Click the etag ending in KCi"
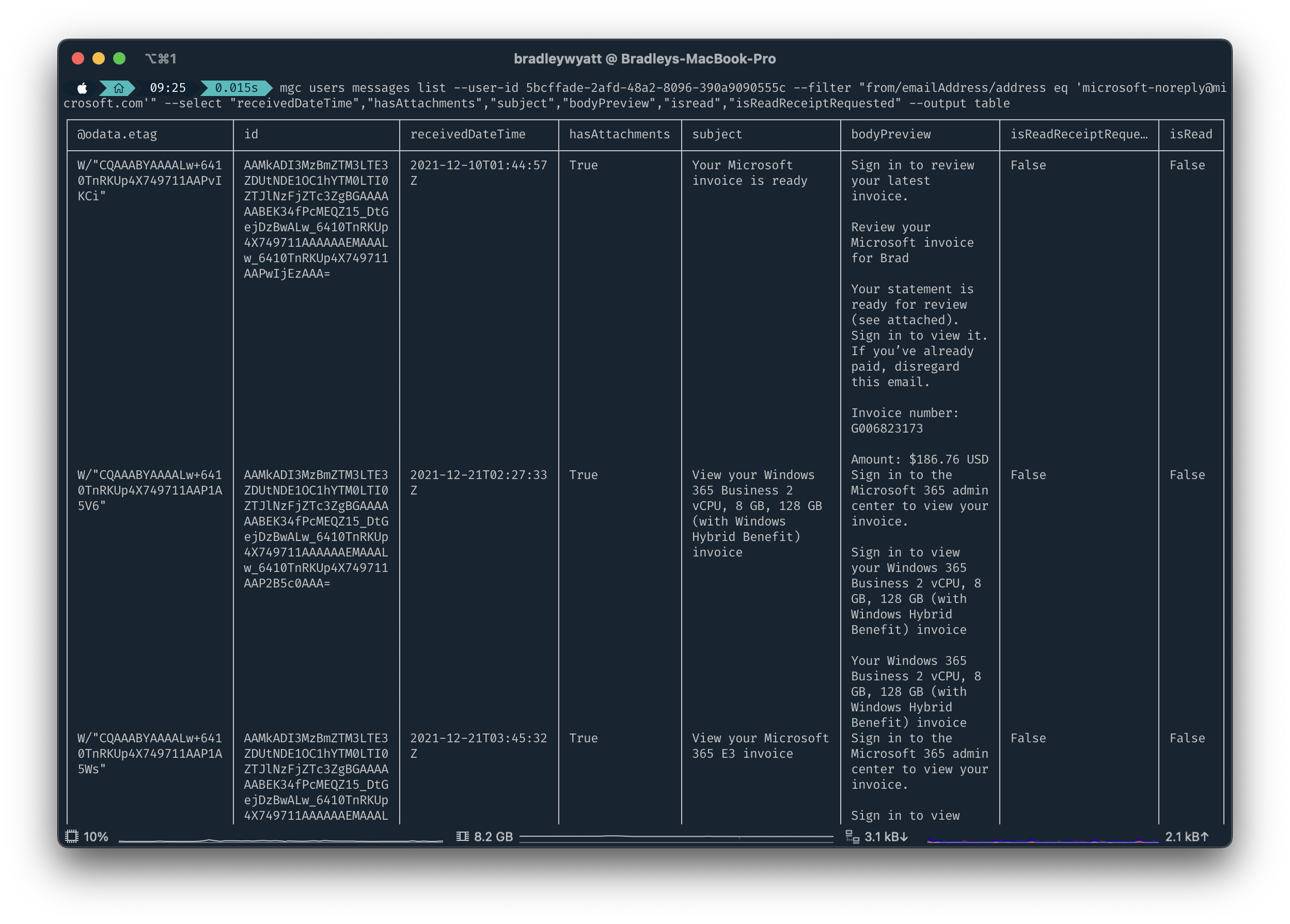Viewport: 1290px width, 924px height. coord(150,180)
